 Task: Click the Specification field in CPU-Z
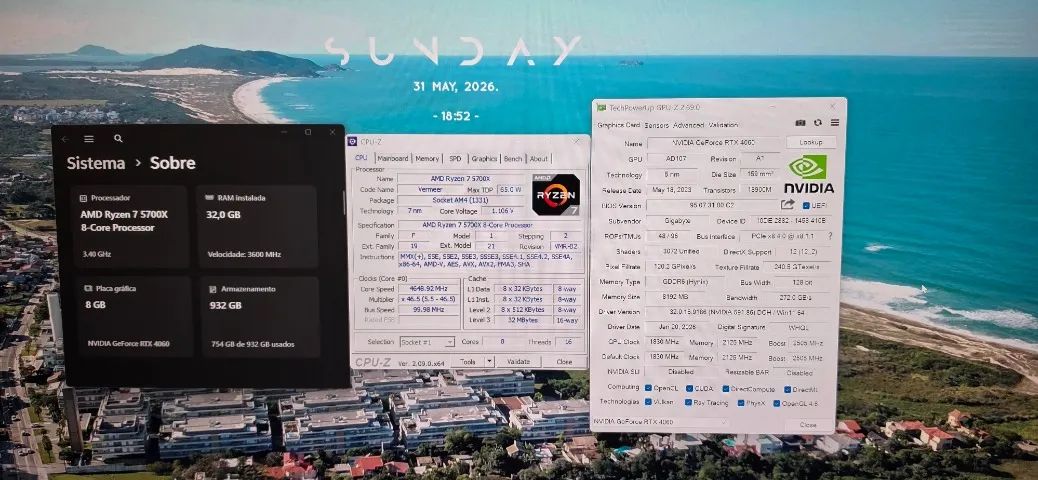490,225
